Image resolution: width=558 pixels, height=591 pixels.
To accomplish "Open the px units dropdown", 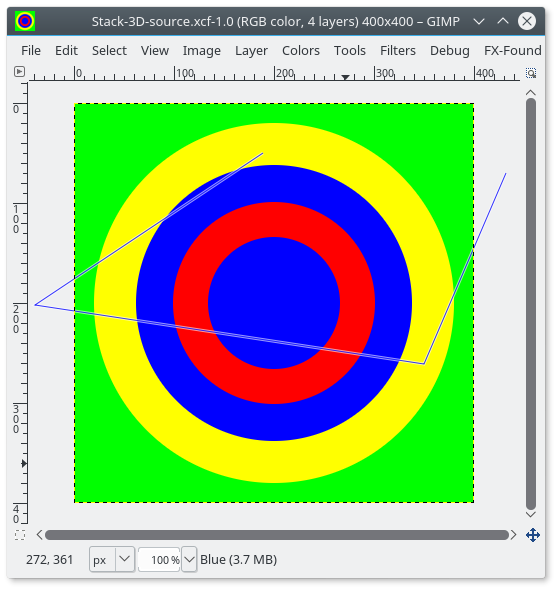I will 112,559.
